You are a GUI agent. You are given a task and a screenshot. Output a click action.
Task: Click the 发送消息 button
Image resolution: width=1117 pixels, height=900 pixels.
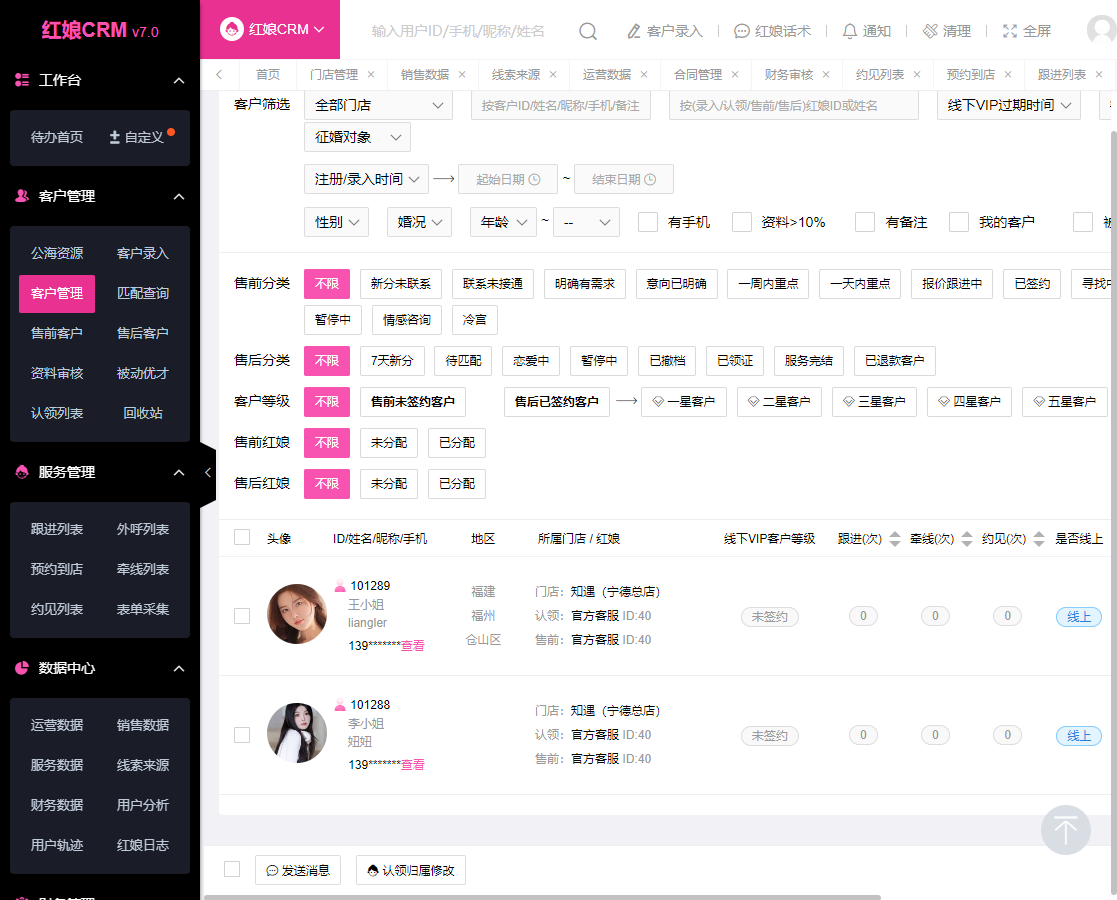[x=298, y=870]
